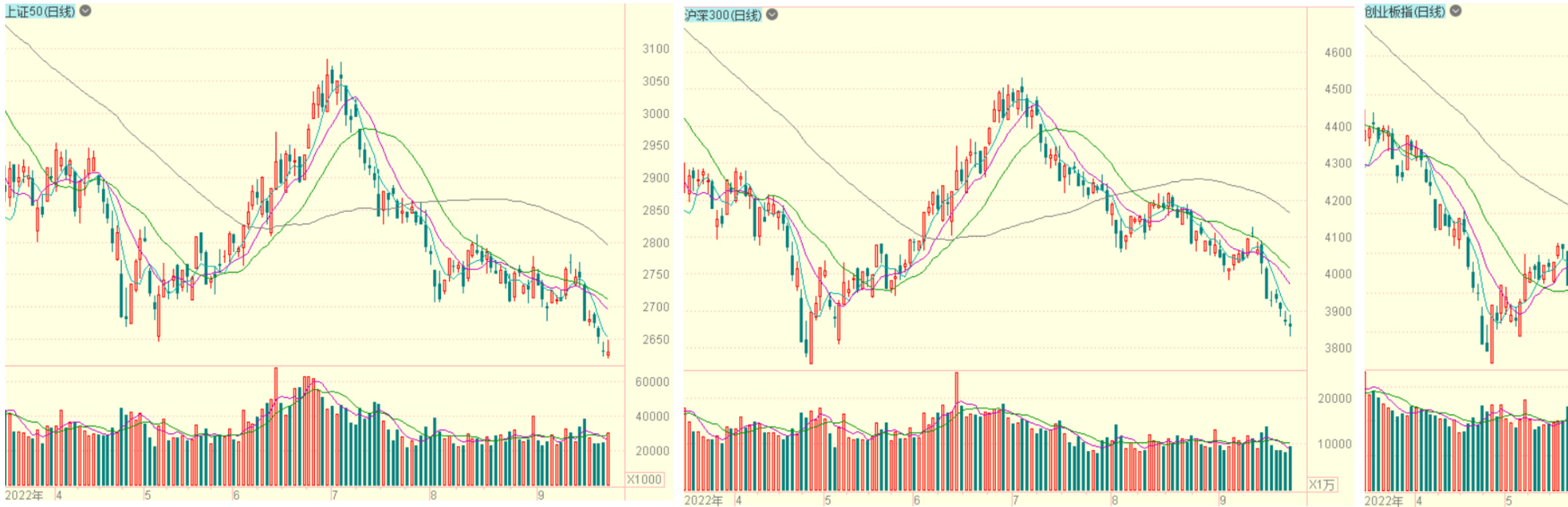Click the 沪深300(日线) chart title
This screenshot has height=507, width=1568.
(723, 15)
